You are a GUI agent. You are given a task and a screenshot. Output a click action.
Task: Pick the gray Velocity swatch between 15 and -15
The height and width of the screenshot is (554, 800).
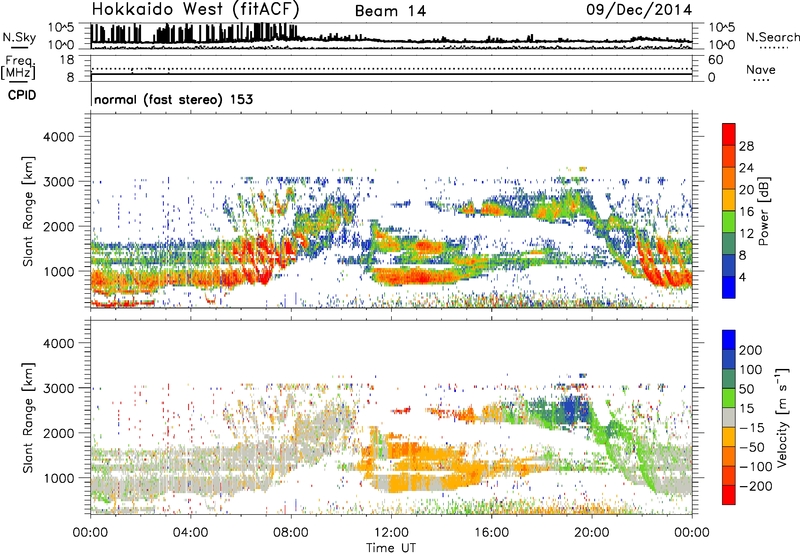click(729, 417)
